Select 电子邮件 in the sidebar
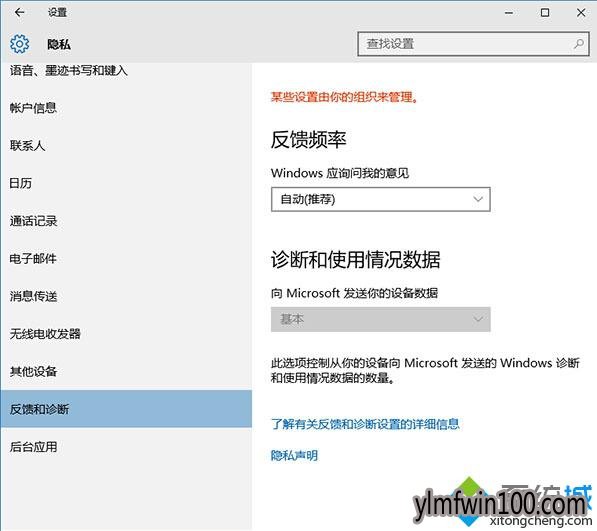The width and height of the screenshot is (597, 531). point(34,258)
